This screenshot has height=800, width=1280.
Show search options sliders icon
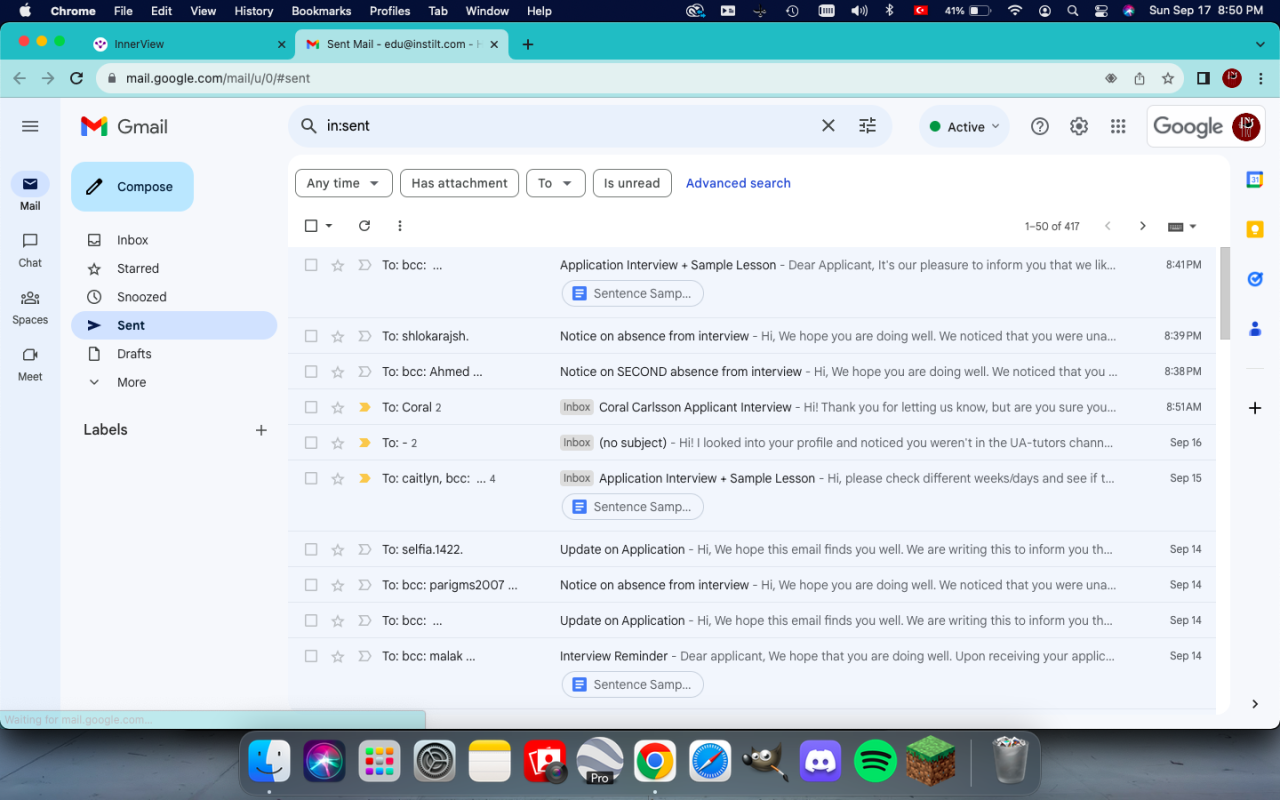(867, 126)
